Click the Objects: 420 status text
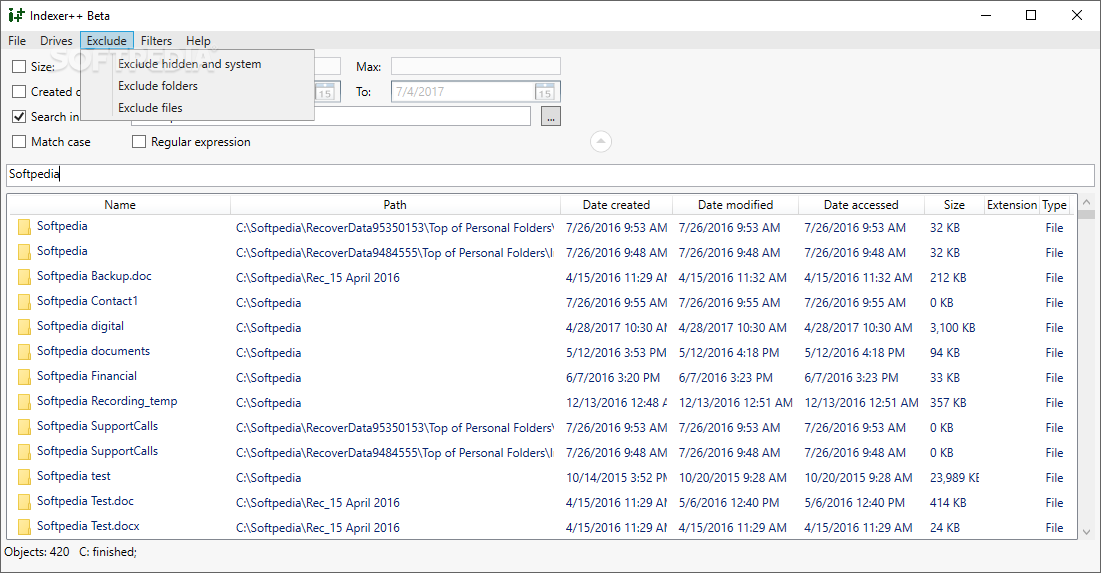Screen dimensions: 1101x573 point(37,552)
